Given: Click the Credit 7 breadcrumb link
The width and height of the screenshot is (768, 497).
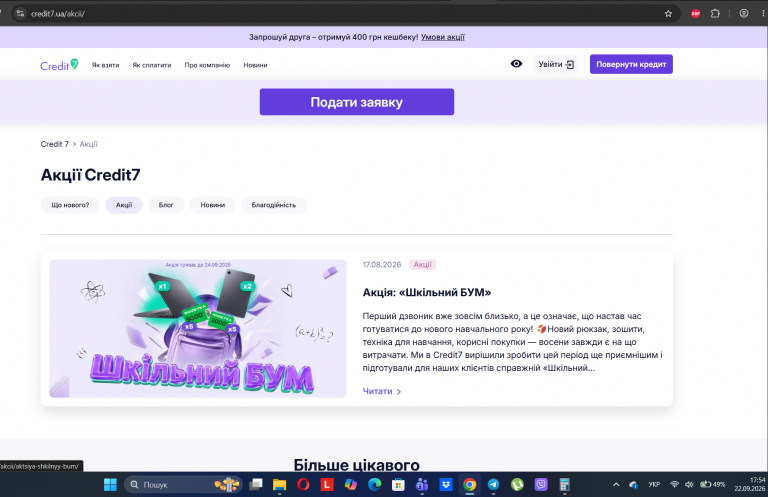Looking at the screenshot, I should (54, 144).
